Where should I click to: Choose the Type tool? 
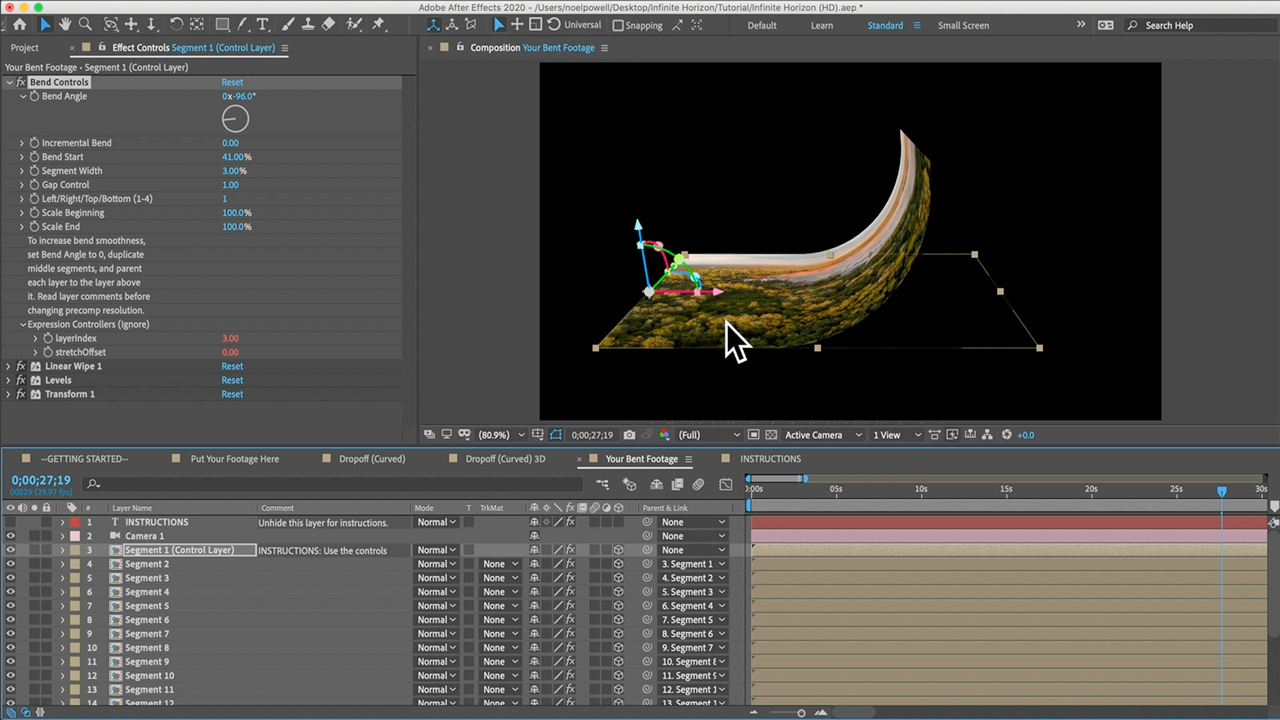pyautogui.click(x=262, y=25)
